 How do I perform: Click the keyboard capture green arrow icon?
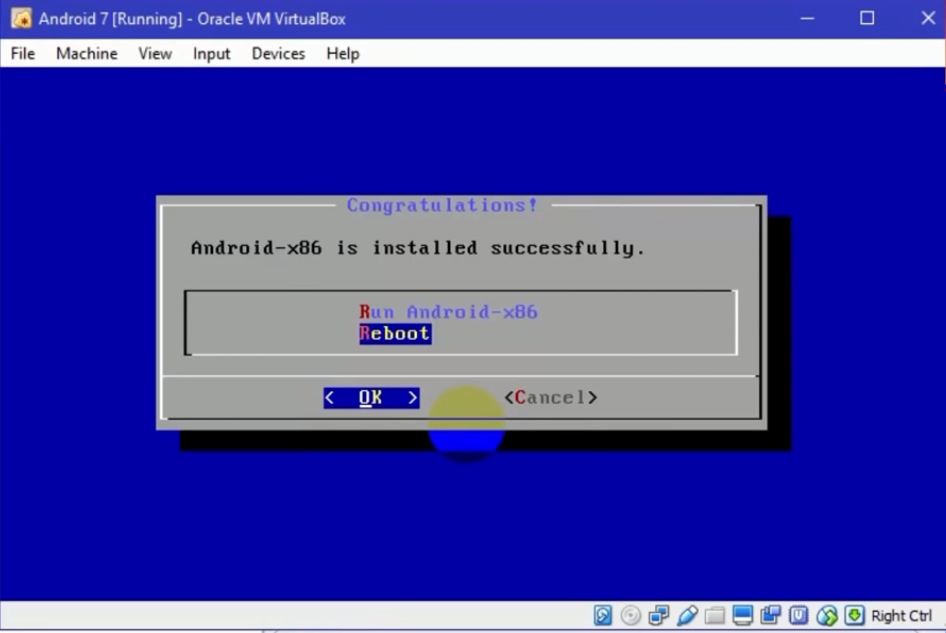tap(854, 616)
